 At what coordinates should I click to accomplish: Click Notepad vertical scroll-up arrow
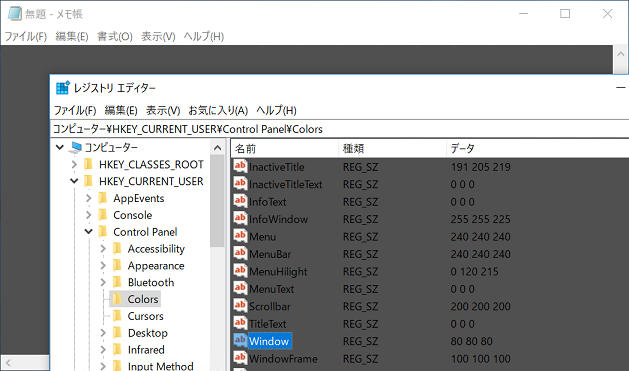tap(621, 54)
